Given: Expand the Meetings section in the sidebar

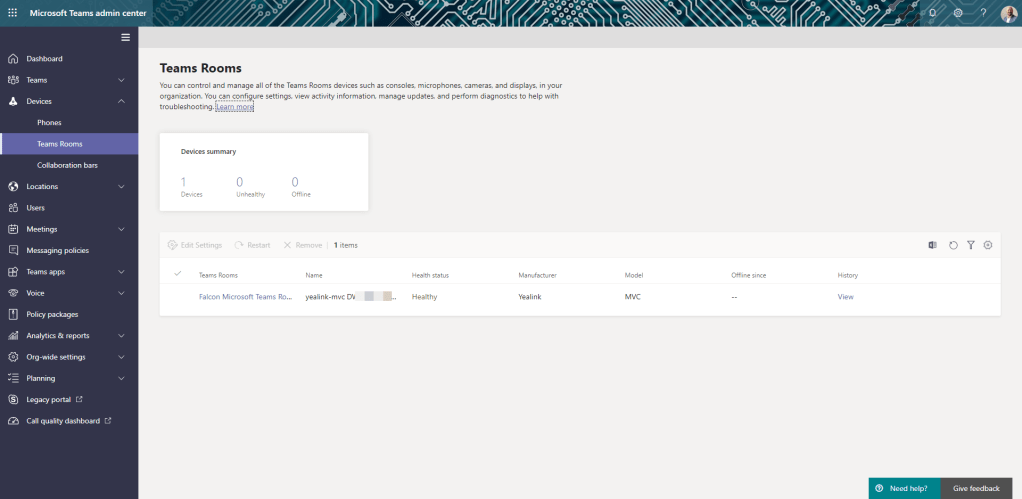Looking at the screenshot, I should (x=121, y=229).
